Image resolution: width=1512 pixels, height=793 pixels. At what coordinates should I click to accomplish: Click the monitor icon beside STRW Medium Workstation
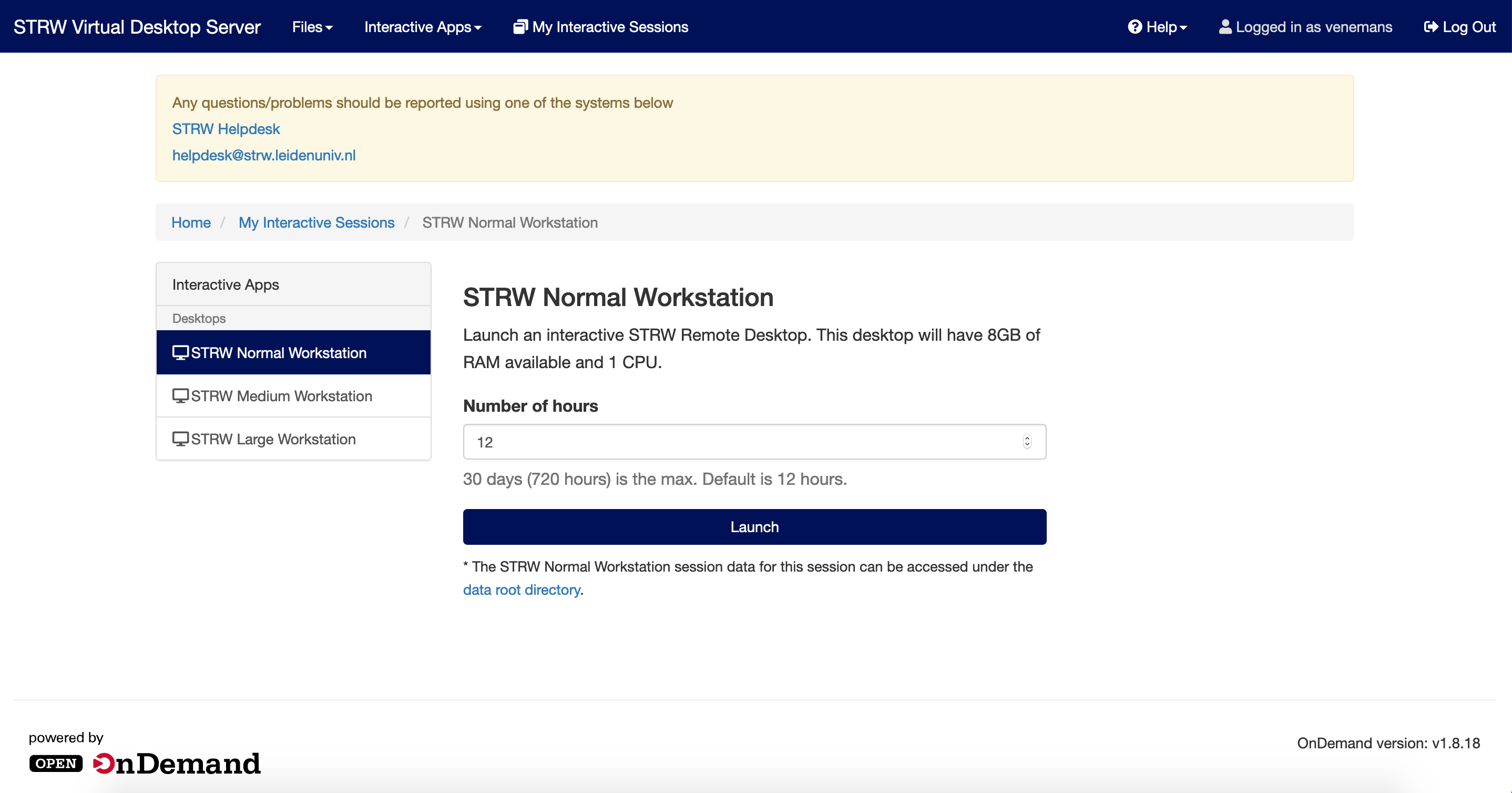point(180,395)
